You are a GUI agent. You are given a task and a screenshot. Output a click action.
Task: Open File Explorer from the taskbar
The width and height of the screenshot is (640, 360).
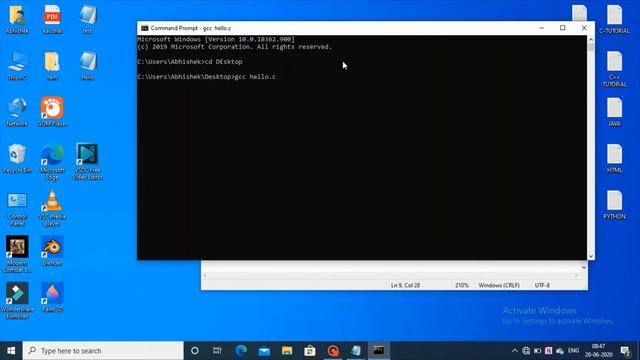pos(287,351)
